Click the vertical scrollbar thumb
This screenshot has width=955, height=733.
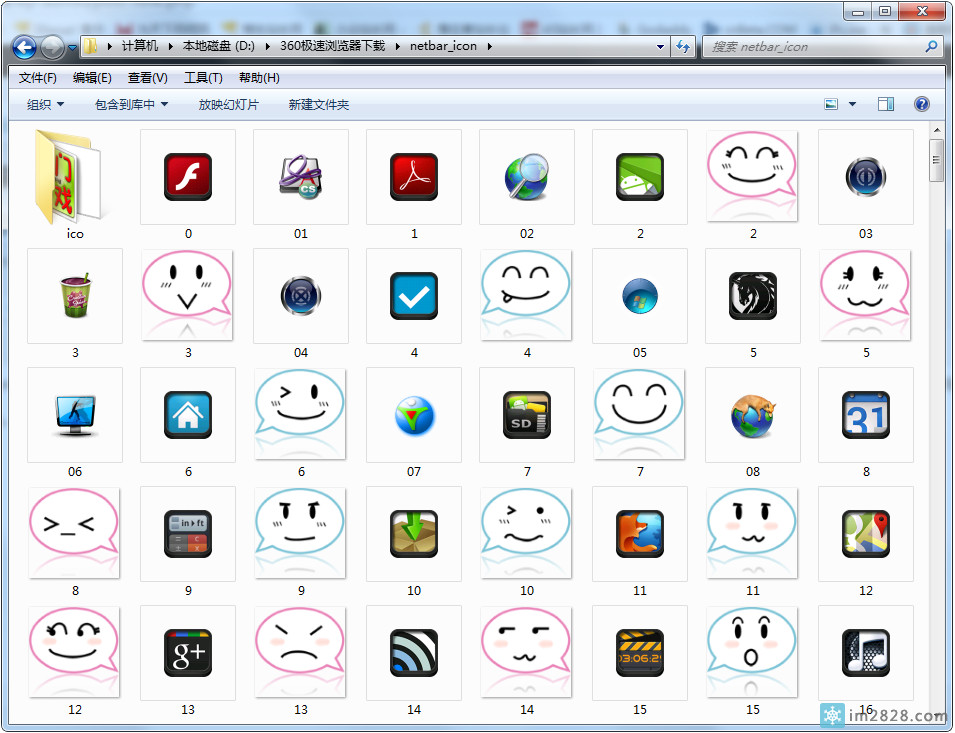937,160
